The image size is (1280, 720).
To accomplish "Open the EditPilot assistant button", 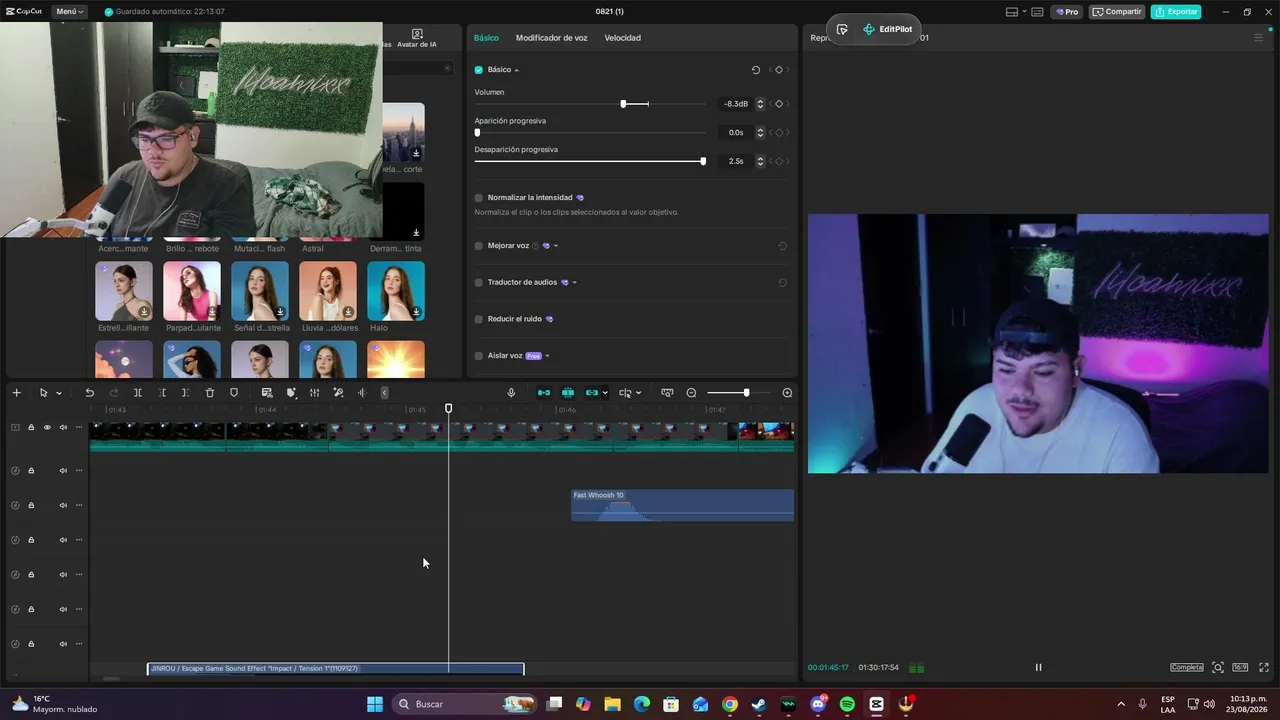I will [x=887, y=30].
